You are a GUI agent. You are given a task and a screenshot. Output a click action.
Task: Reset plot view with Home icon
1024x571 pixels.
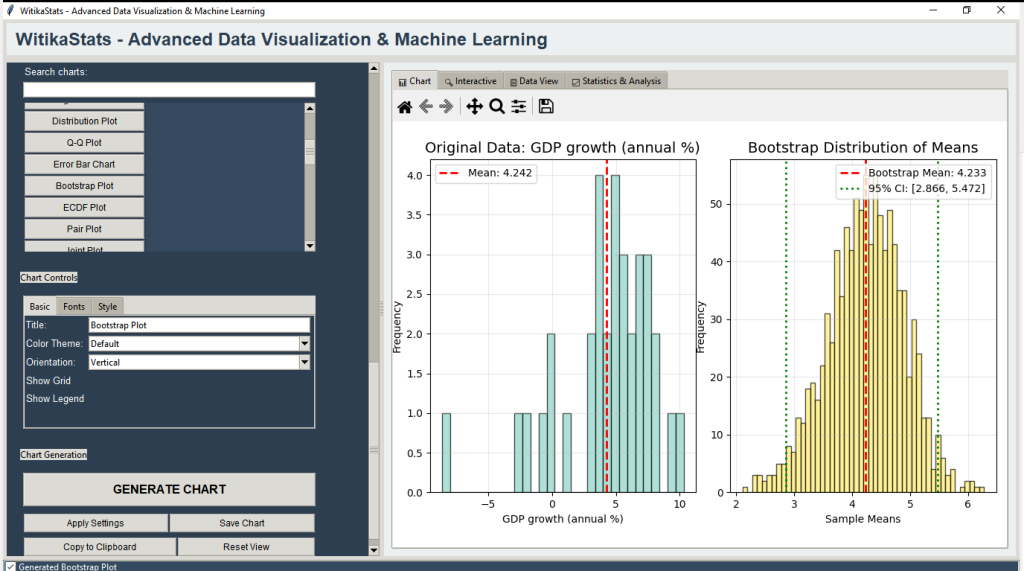tap(405, 106)
